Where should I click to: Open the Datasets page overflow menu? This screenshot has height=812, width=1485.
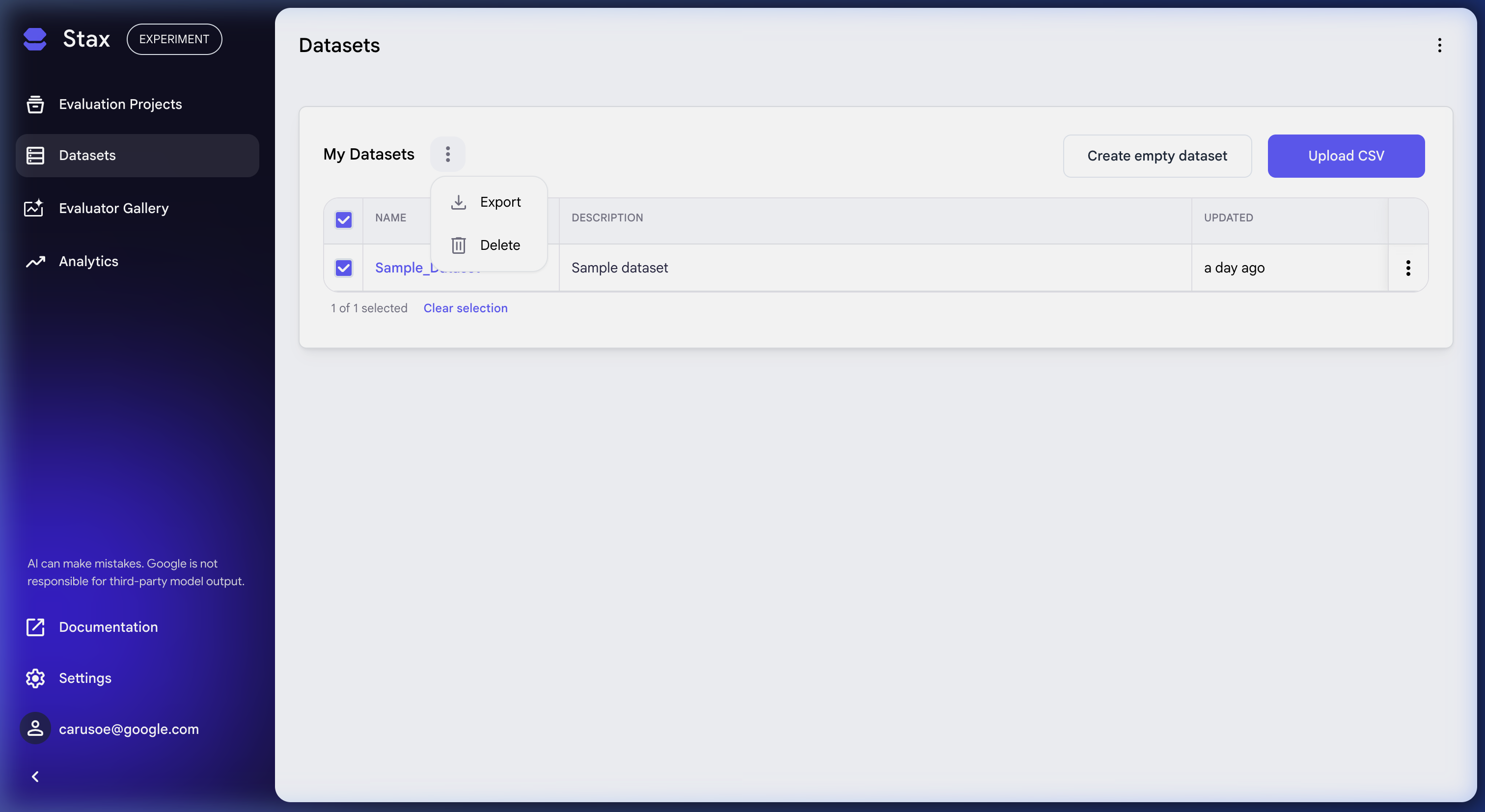tap(1439, 45)
